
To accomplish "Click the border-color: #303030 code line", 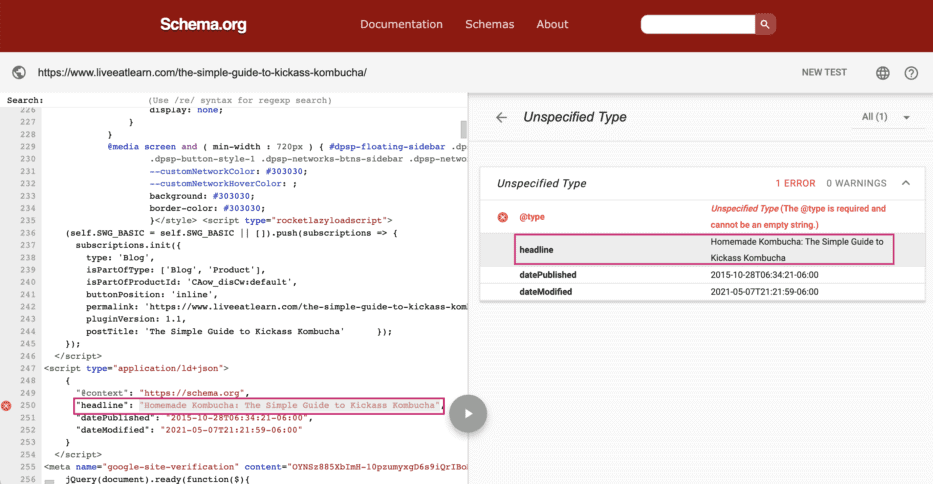I will click(207, 208).
